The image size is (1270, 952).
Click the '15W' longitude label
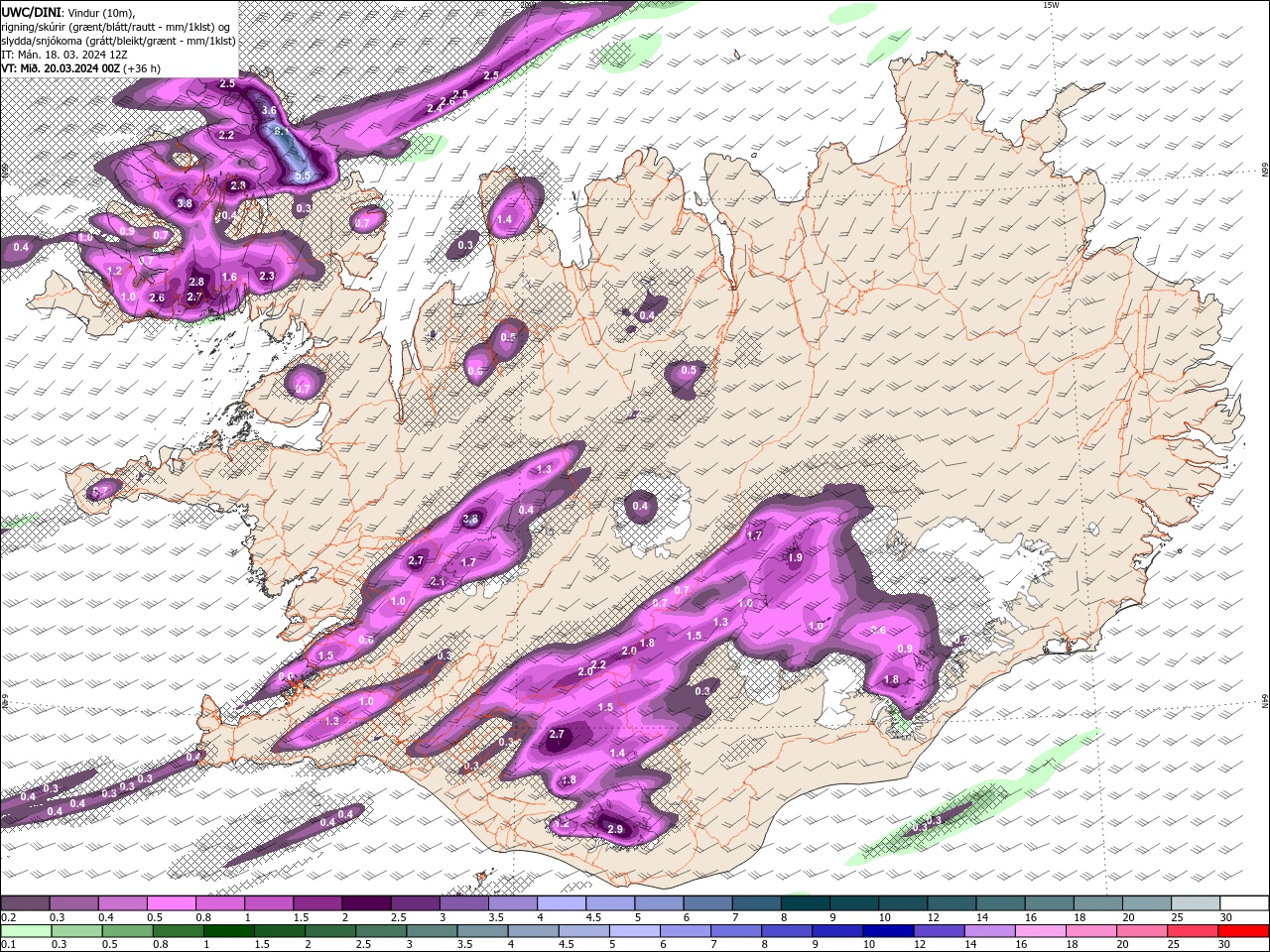(1052, 5)
